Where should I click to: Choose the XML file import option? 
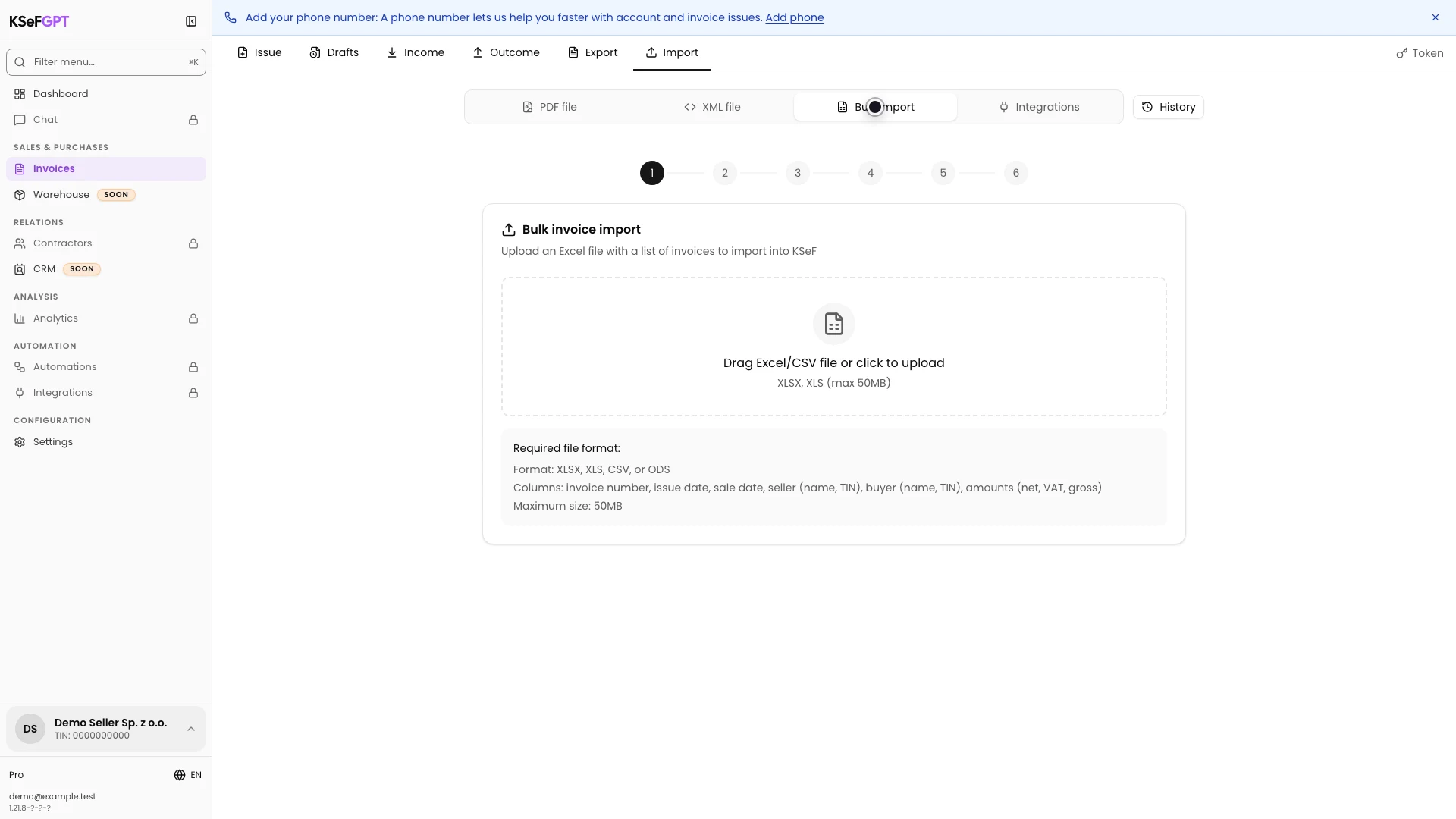tap(712, 107)
